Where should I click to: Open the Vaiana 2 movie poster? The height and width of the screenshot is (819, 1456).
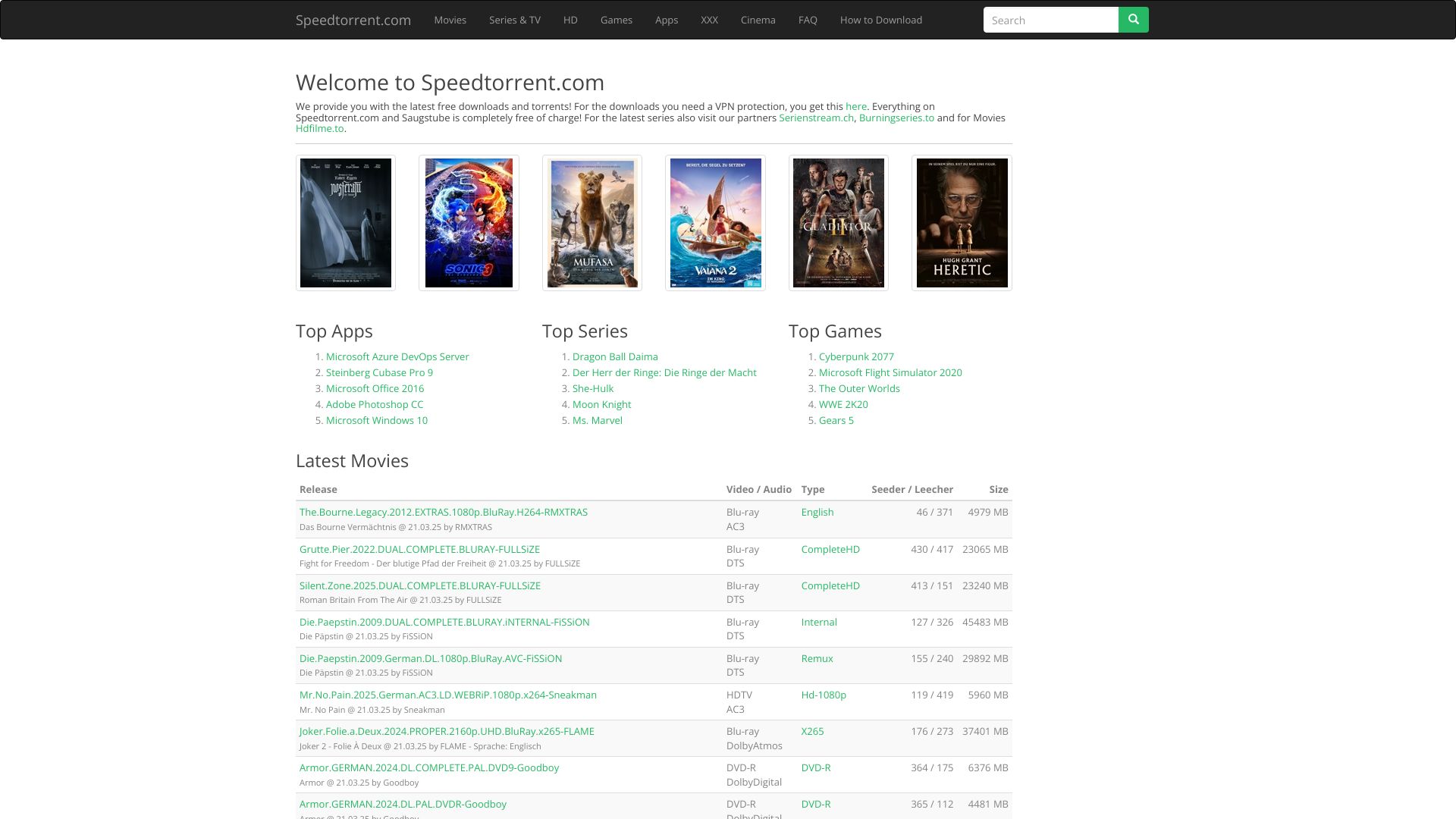point(715,223)
